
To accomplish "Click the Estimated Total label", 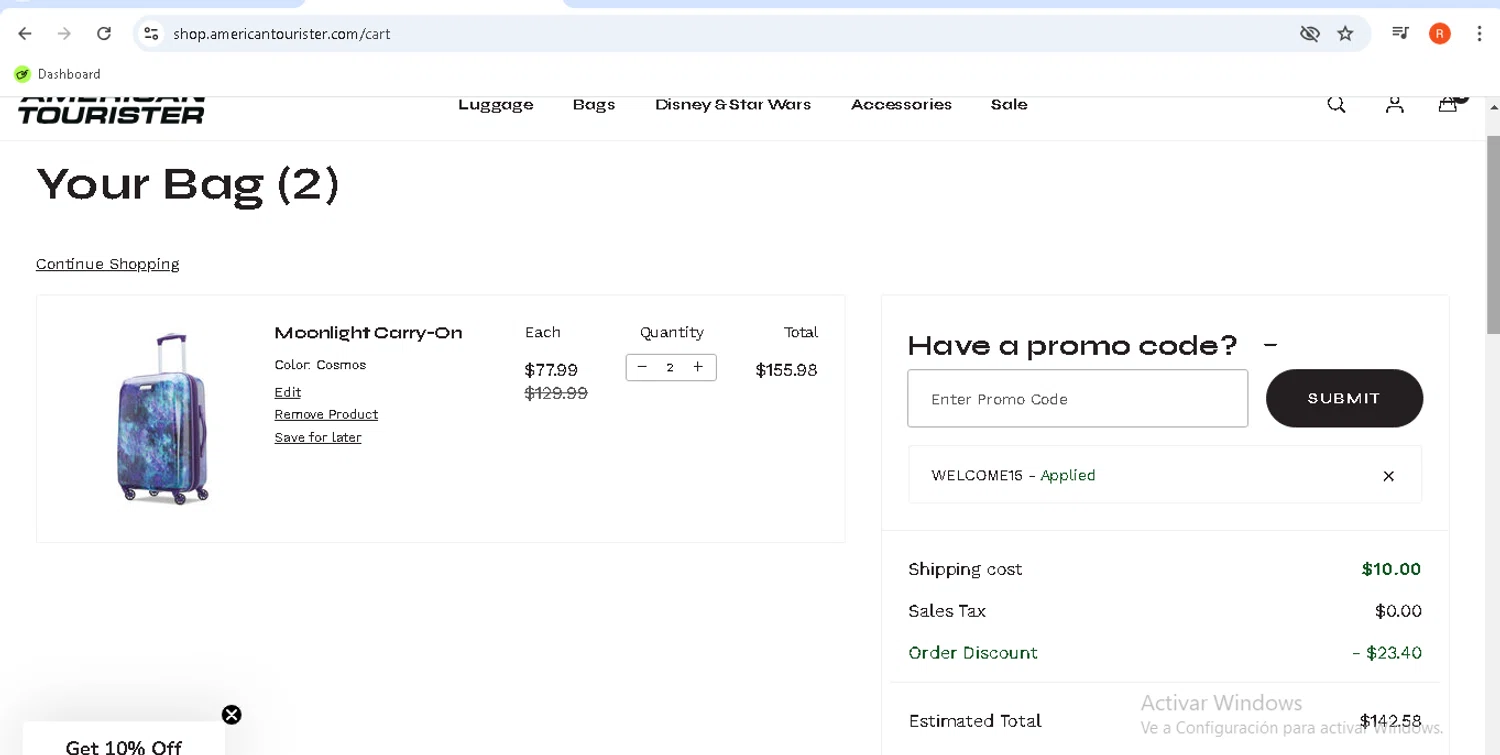I will 975,721.
